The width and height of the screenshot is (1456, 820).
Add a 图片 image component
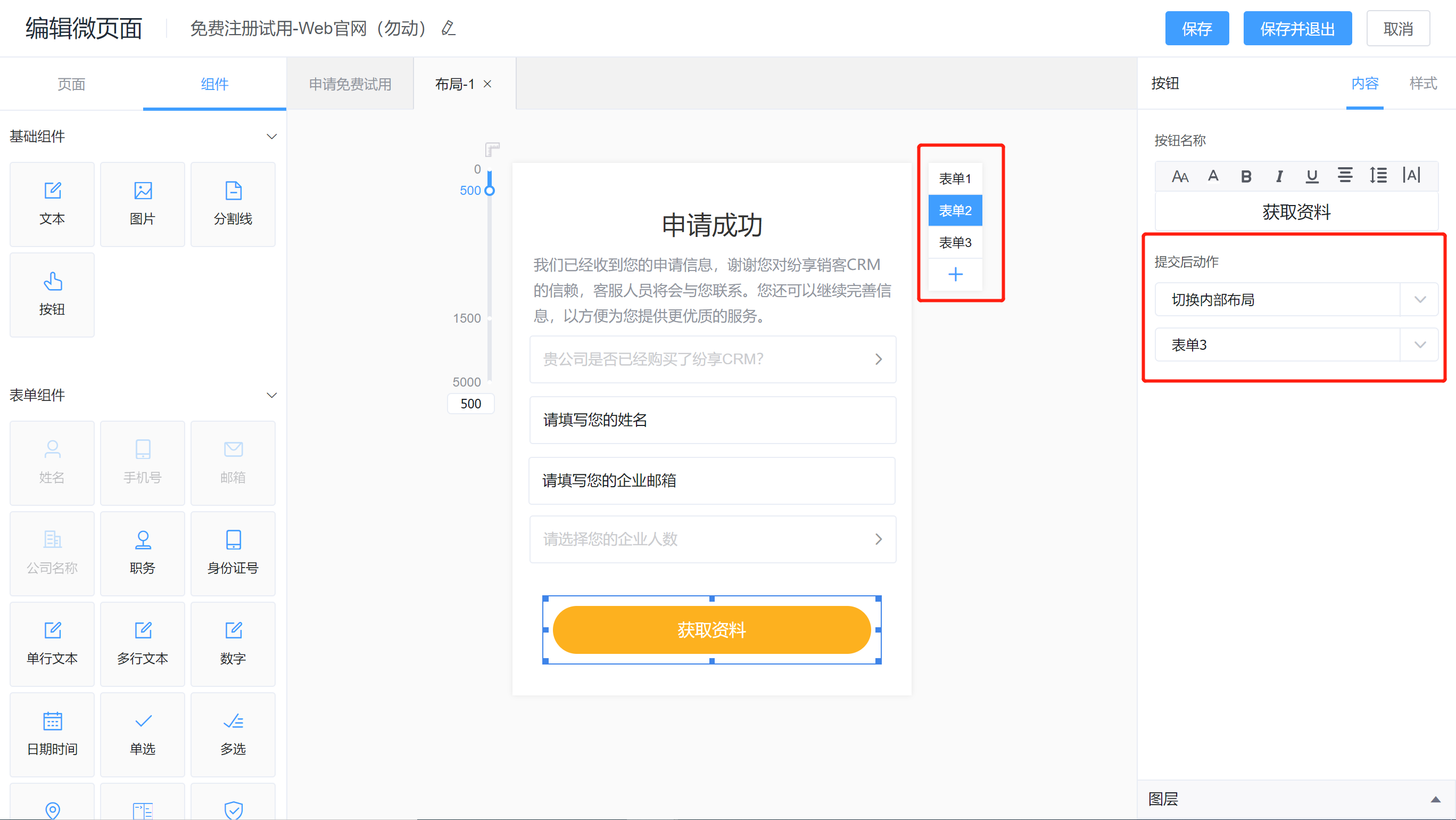tap(143, 204)
